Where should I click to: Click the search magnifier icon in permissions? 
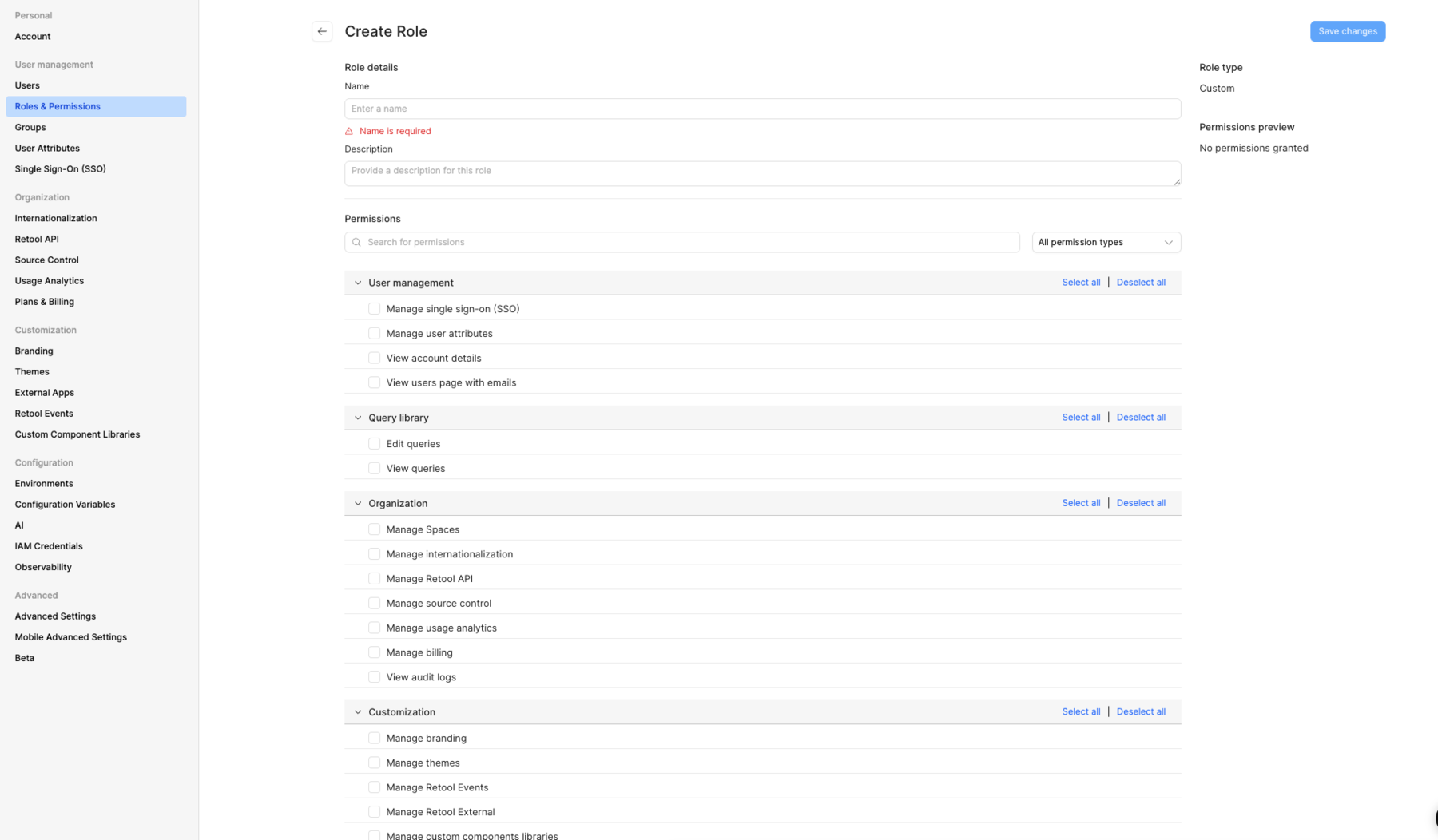pyautogui.click(x=357, y=242)
